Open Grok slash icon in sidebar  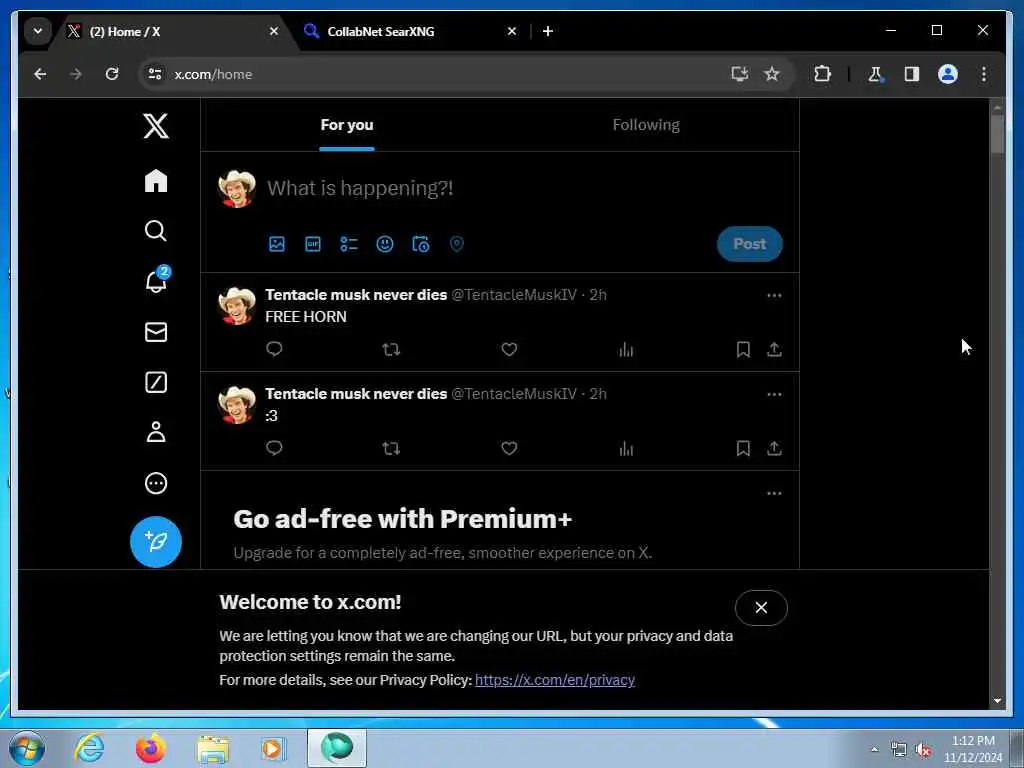pyautogui.click(x=155, y=382)
